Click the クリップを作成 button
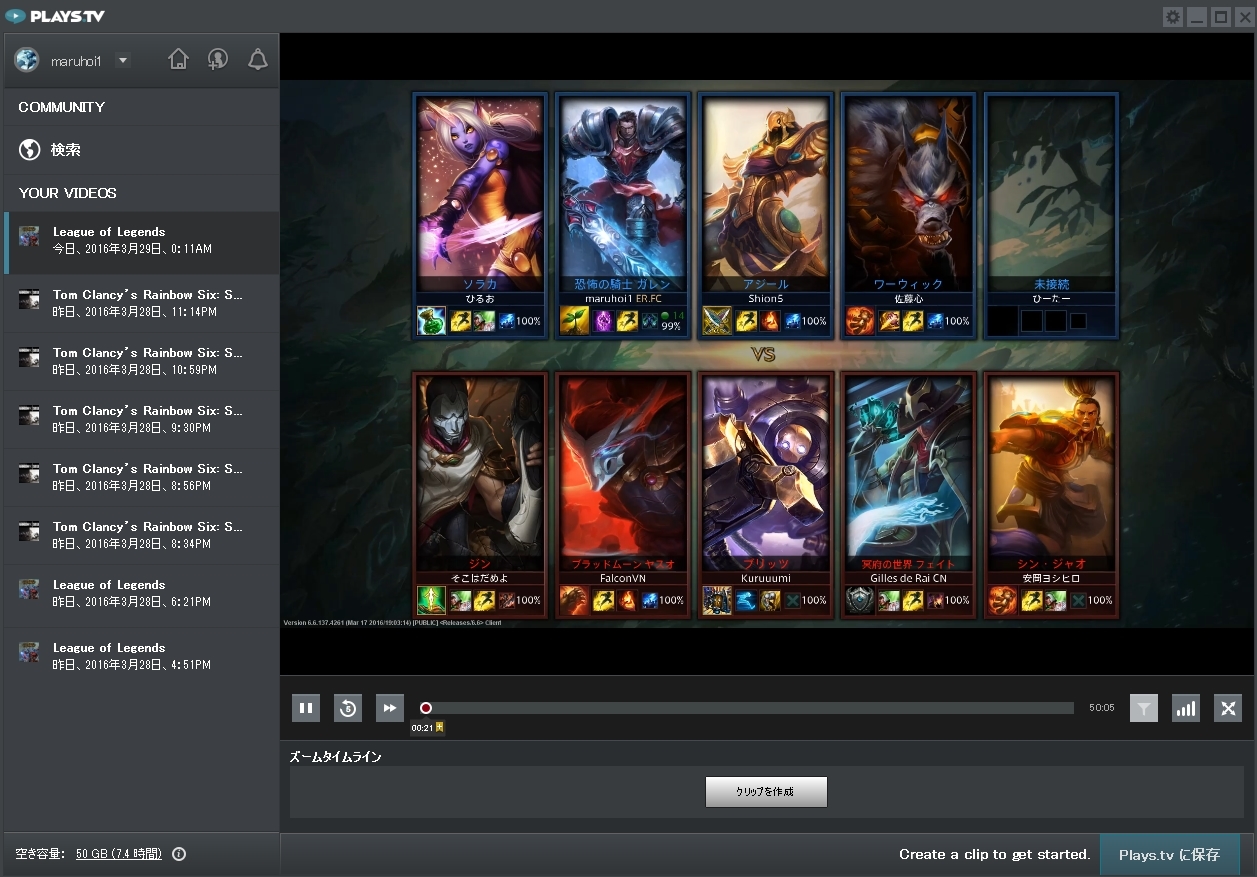Viewport: 1257px width, 877px height. 766,792
